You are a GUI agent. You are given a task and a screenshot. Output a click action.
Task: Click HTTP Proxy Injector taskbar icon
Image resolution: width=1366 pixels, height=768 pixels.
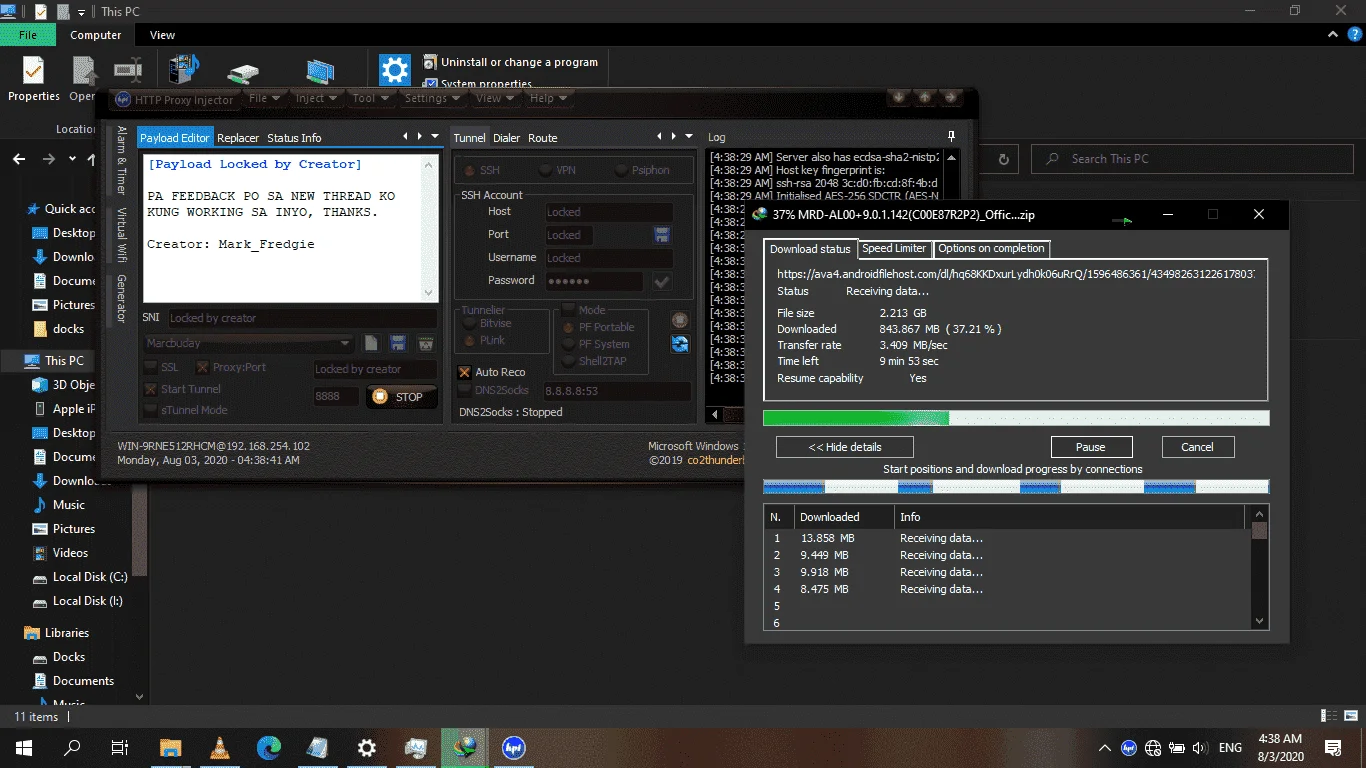pos(514,747)
